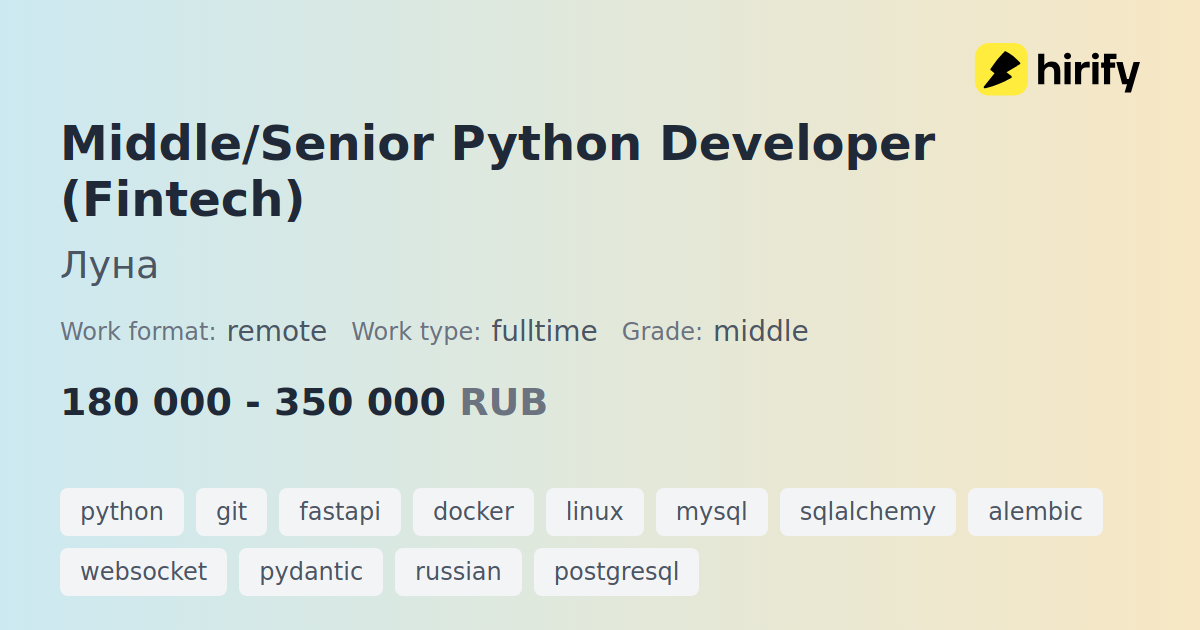The height and width of the screenshot is (630, 1200).
Task: Click the mysql skill tag
Action: point(712,512)
